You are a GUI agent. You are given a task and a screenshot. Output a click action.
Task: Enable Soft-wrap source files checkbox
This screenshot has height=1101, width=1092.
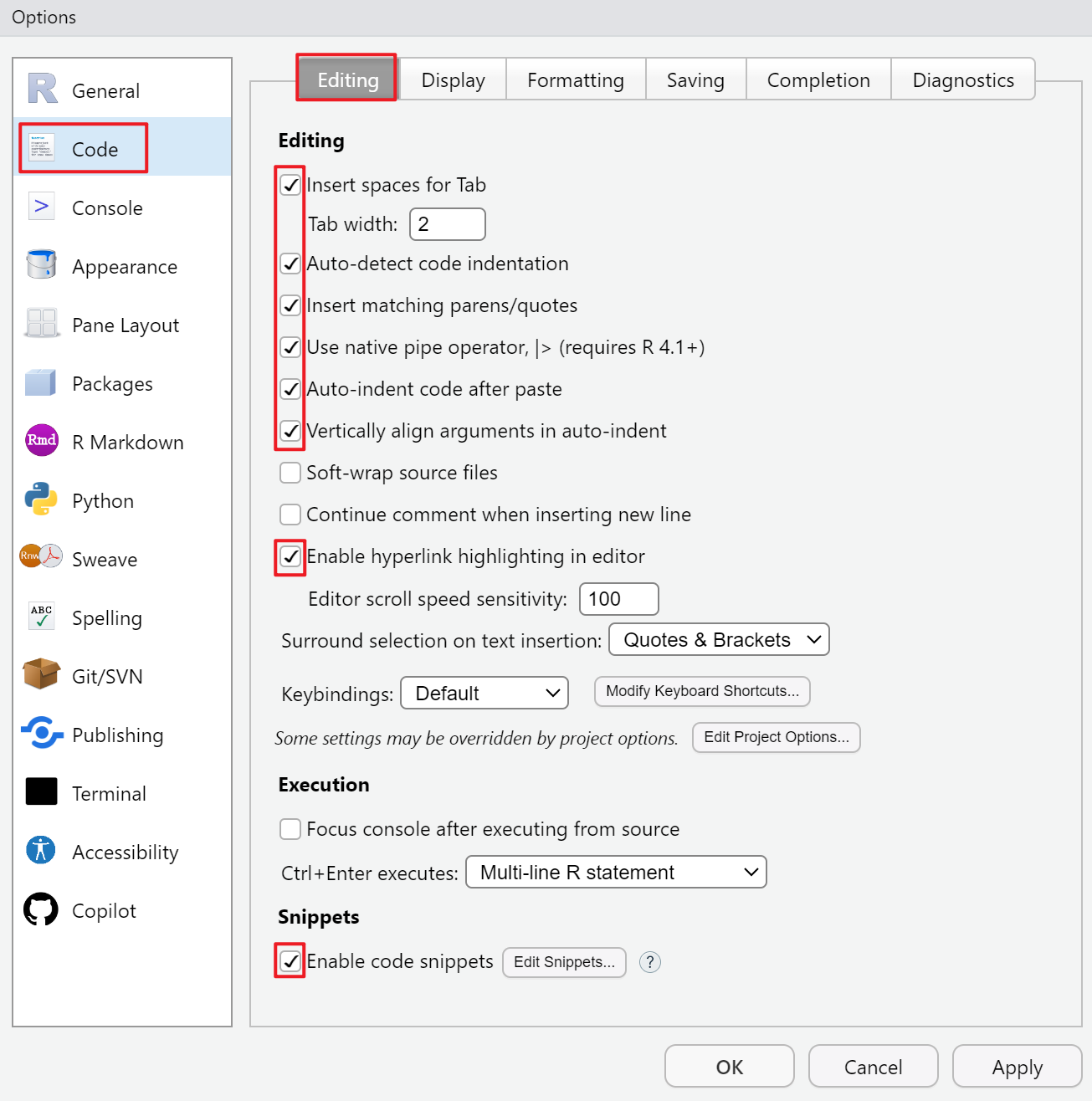click(290, 473)
